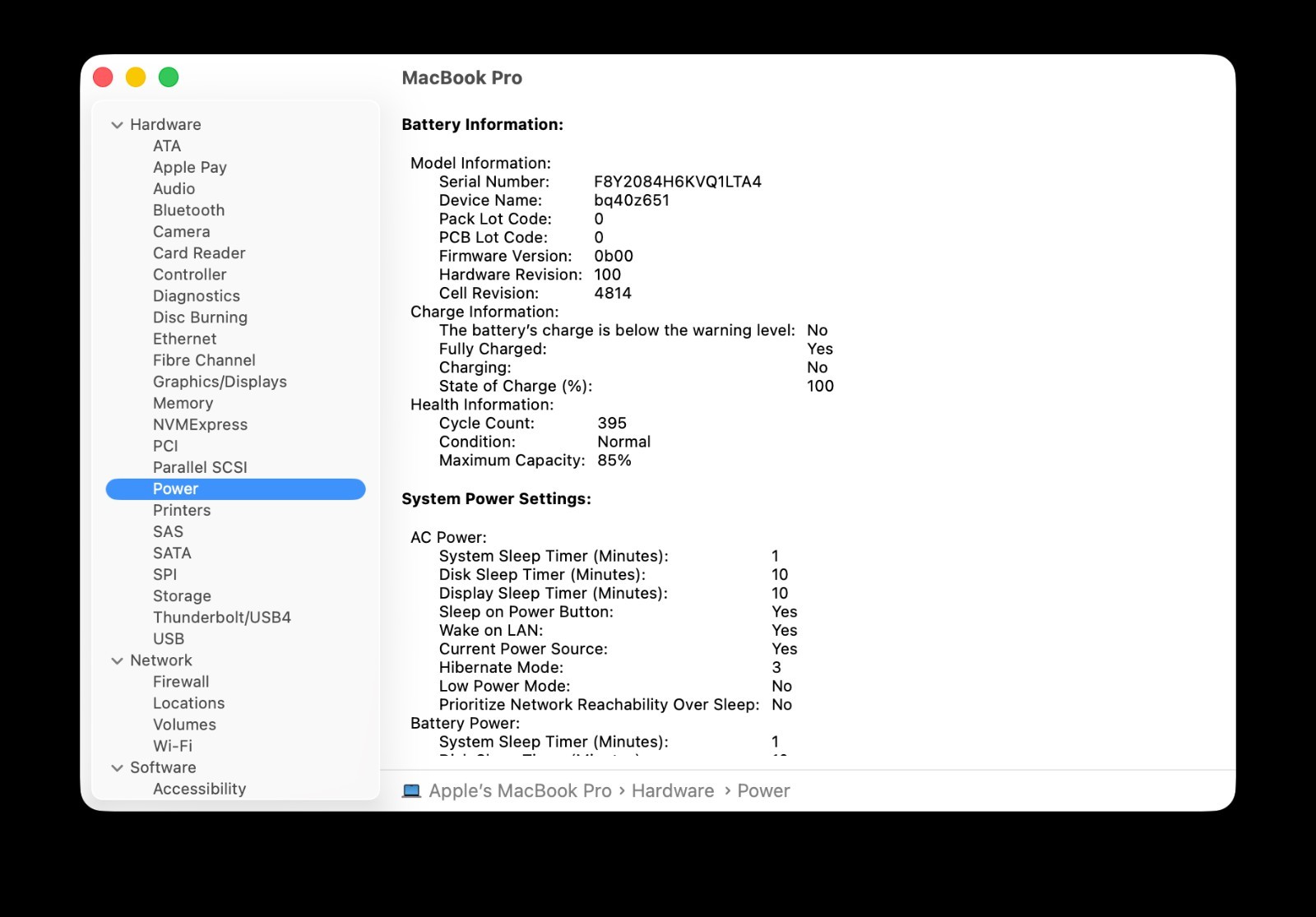
Task: Select the highlighted Power item
Action: pos(235,489)
